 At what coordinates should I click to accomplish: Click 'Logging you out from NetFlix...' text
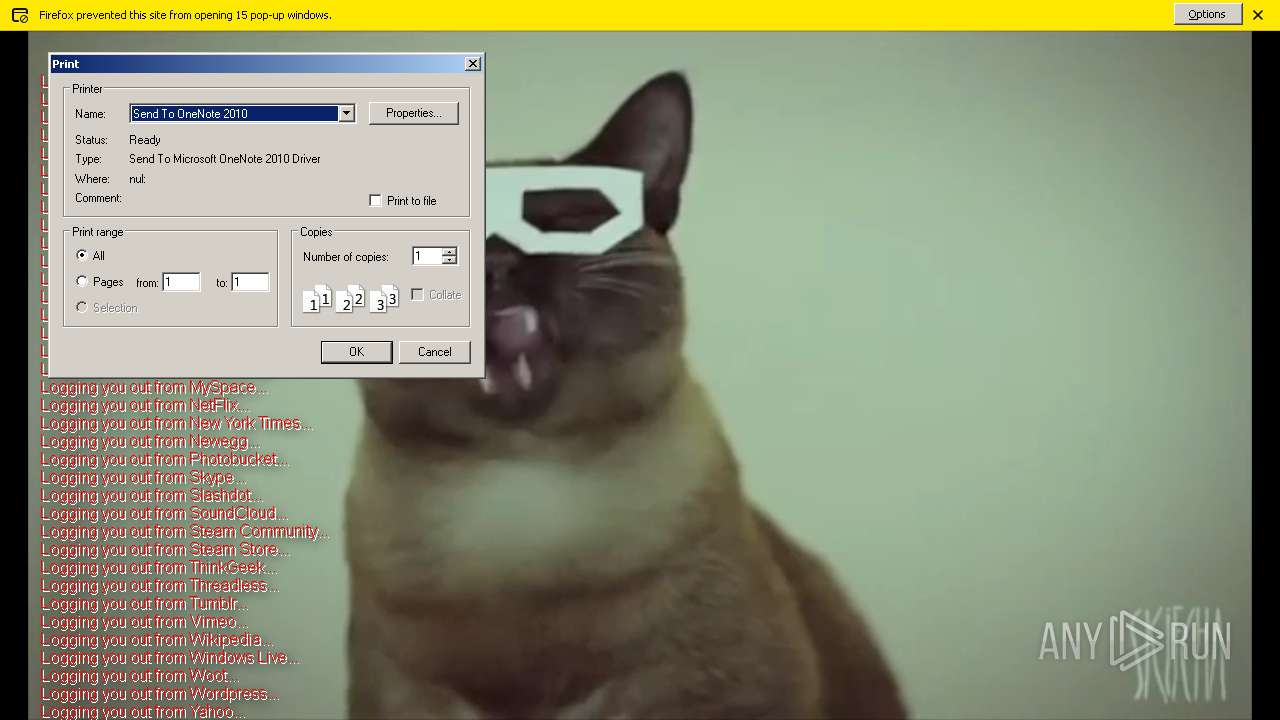145,406
